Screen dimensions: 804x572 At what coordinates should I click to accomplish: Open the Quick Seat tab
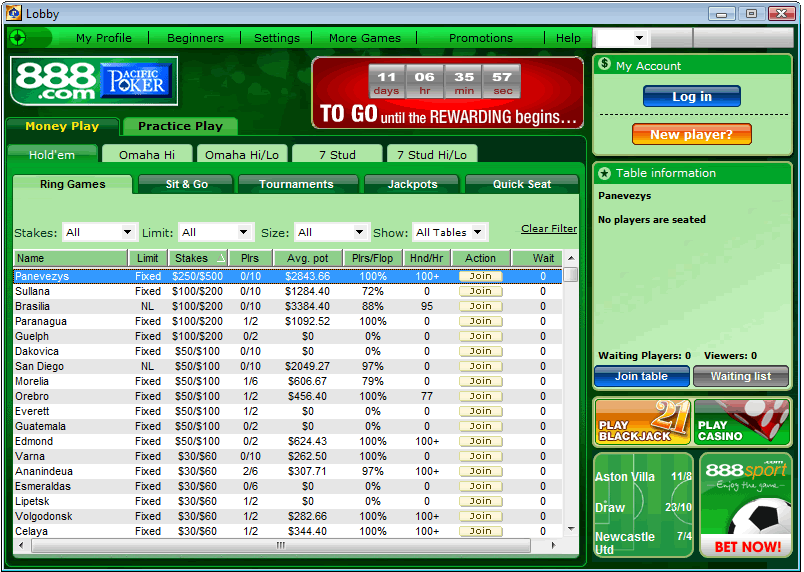522,184
